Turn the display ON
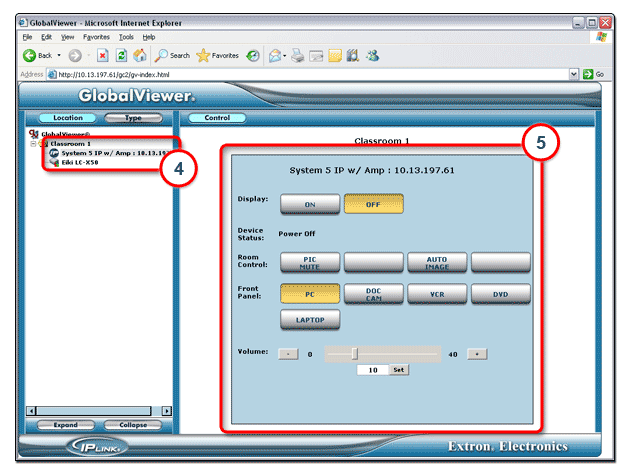The height and width of the screenshot is (476, 630). tap(309, 204)
